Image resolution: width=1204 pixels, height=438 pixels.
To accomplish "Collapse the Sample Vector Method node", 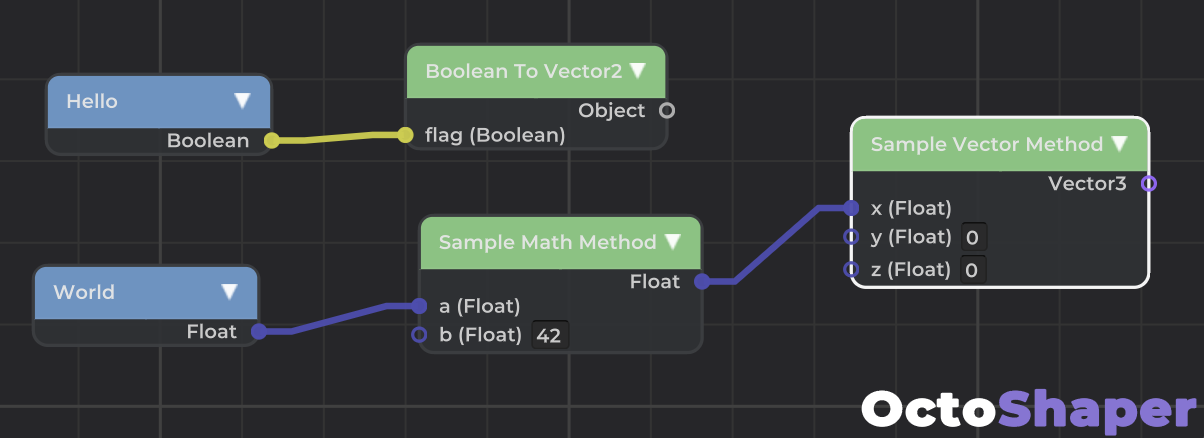I will tap(1118, 144).
